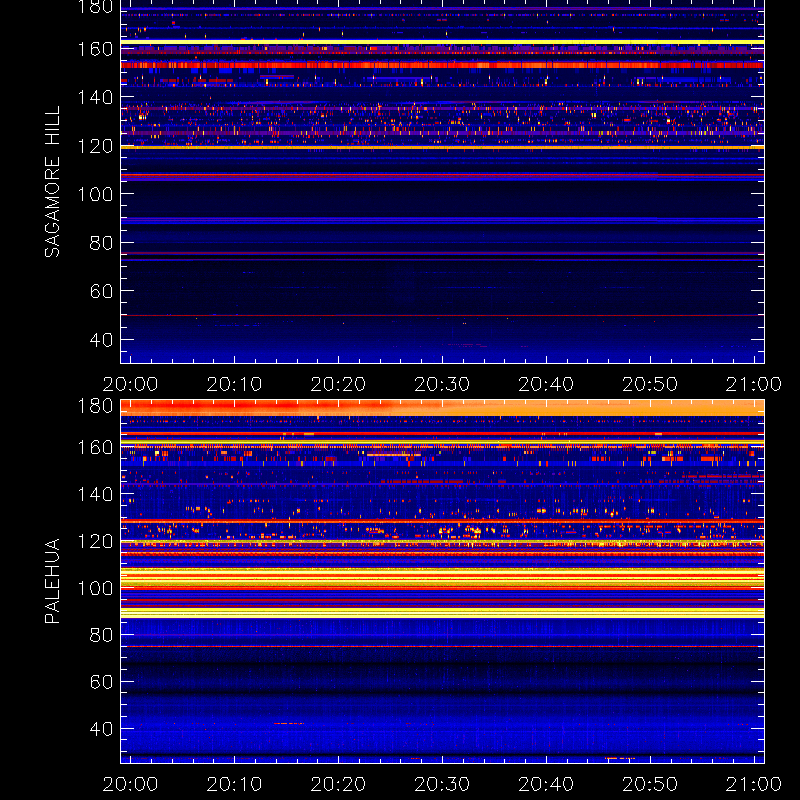The height and width of the screenshot is (800, 800).
Task: Pick the 20:30 time label of Sagamore Hill plot
Action: click(442, 384)
